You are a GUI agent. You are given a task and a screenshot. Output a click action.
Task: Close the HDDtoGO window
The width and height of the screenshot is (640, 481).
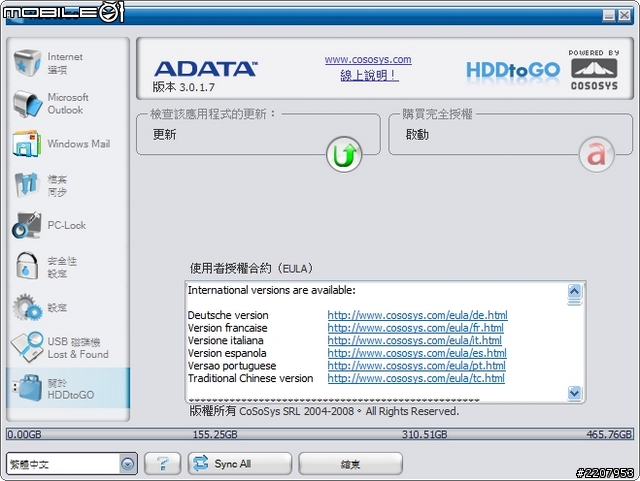click(x=624, y=15)
